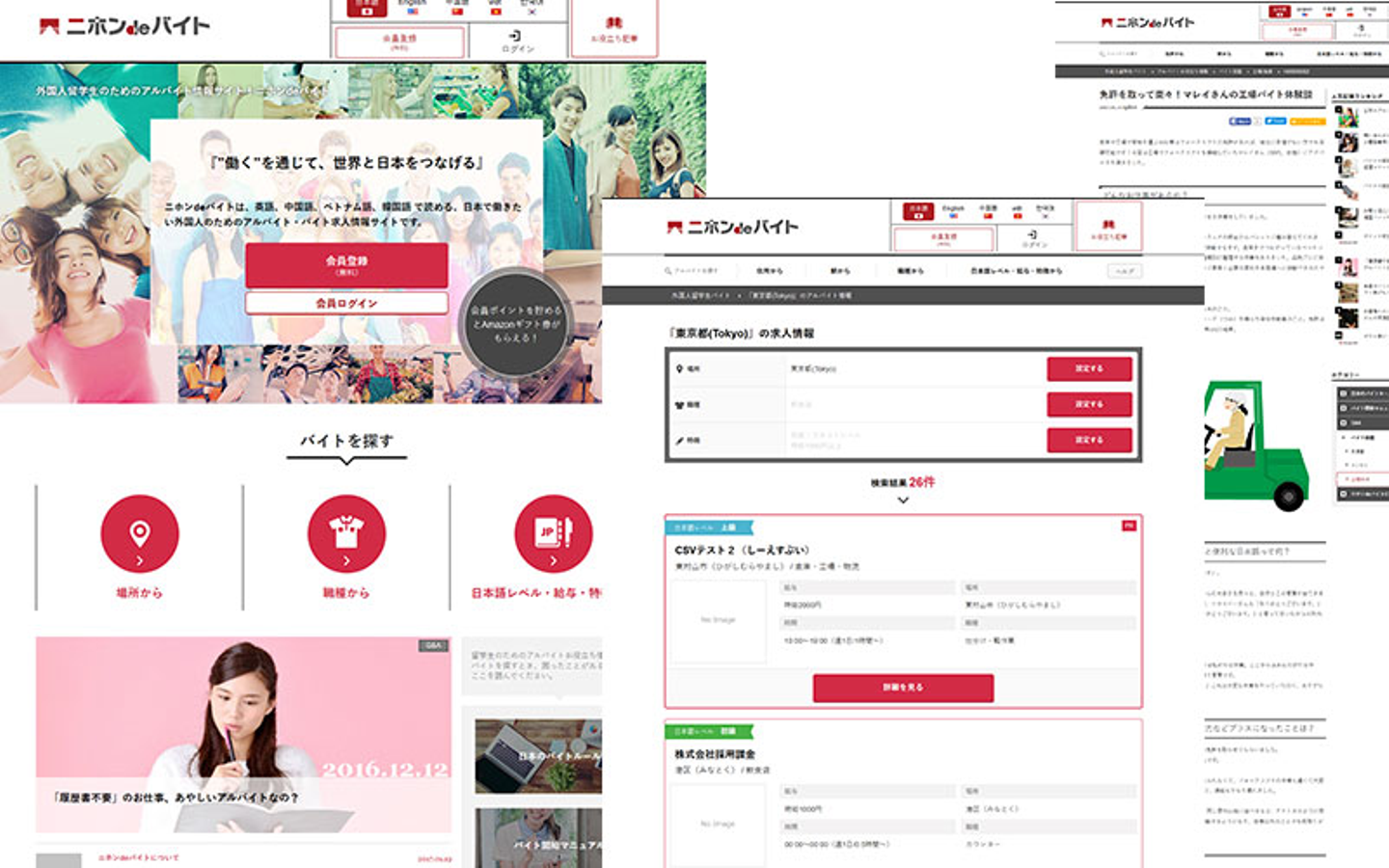Click the large red 会員登録 button
The height and width of the screenshot is (868, 1389).
point(346,265)
